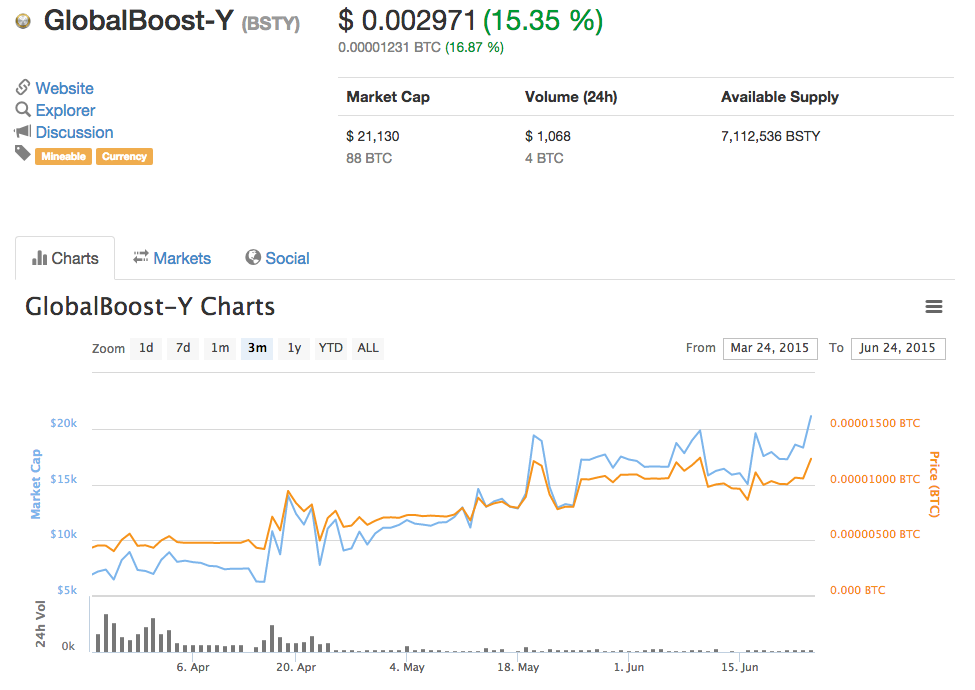The height and width of the screenshot is (690, 975).
Task: Click the 0.000 BTC axis label
Action: [857, 590]
